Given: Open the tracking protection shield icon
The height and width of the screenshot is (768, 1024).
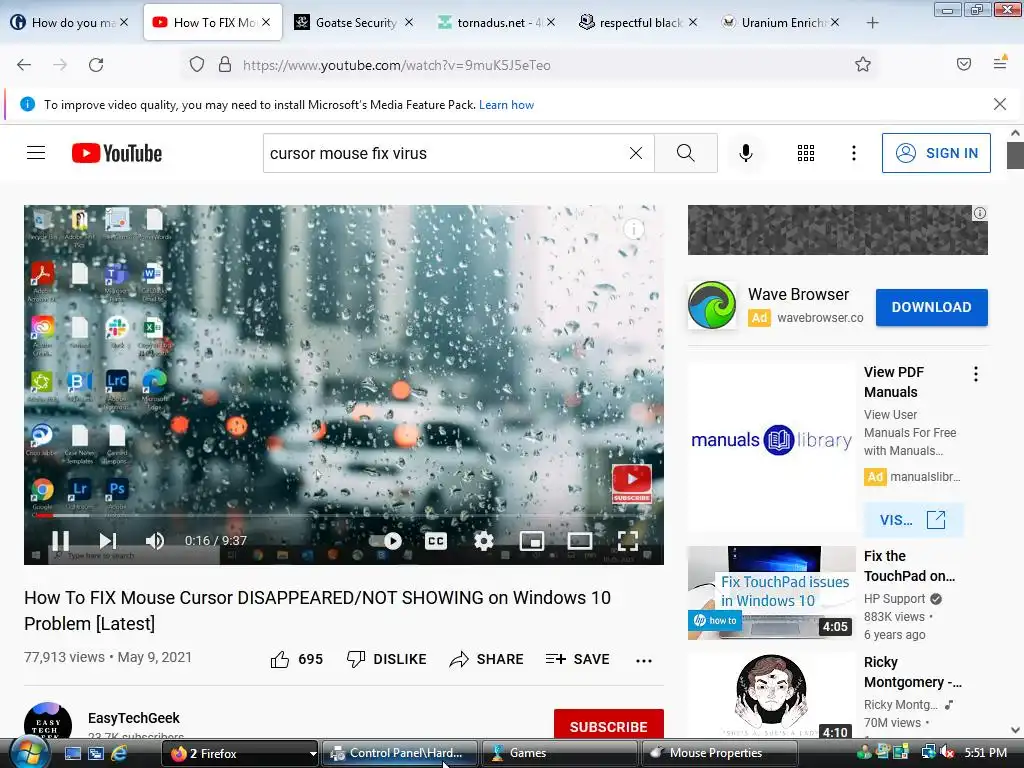Looking at the screenshot, I should point(197,65).
